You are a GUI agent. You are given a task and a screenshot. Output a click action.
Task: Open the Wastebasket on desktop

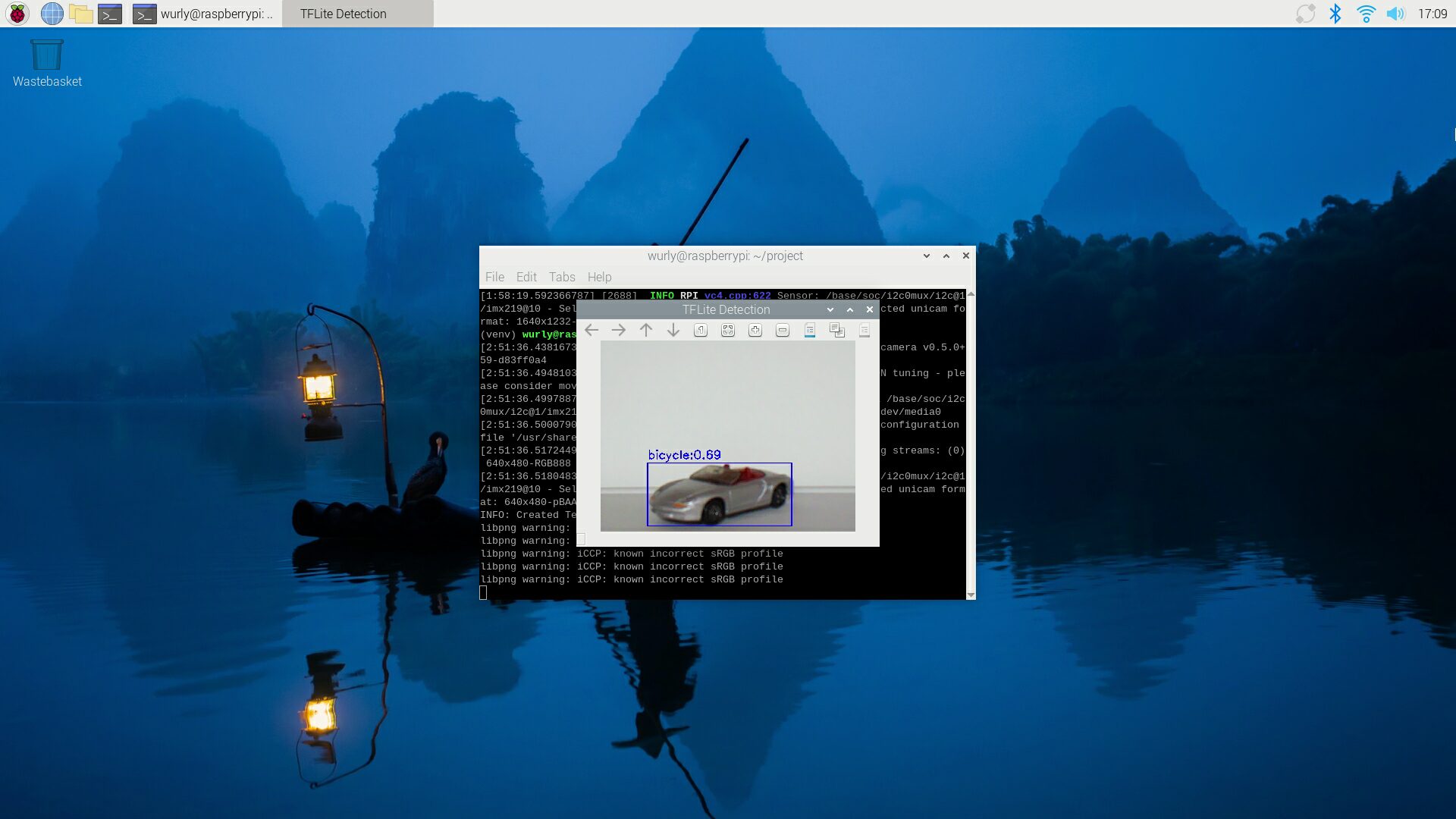[x=47, y=64]
